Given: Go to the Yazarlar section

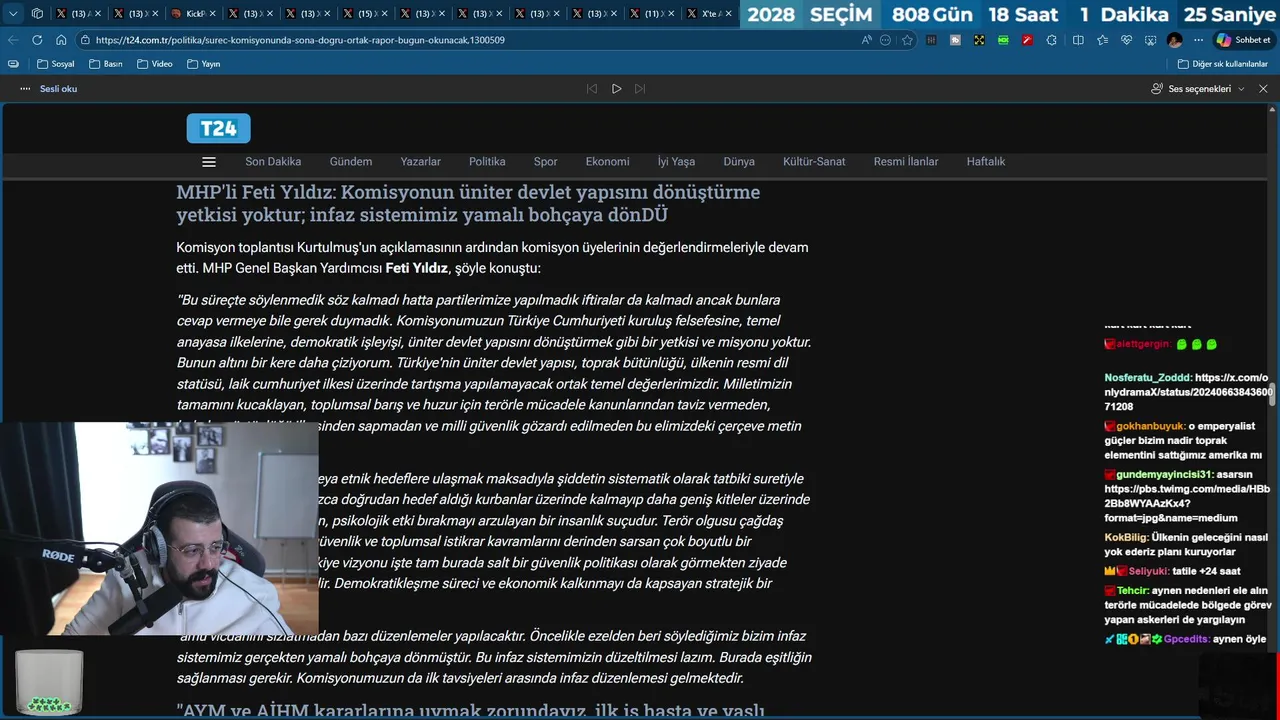Looking at the screenshot, I should 421,162.
